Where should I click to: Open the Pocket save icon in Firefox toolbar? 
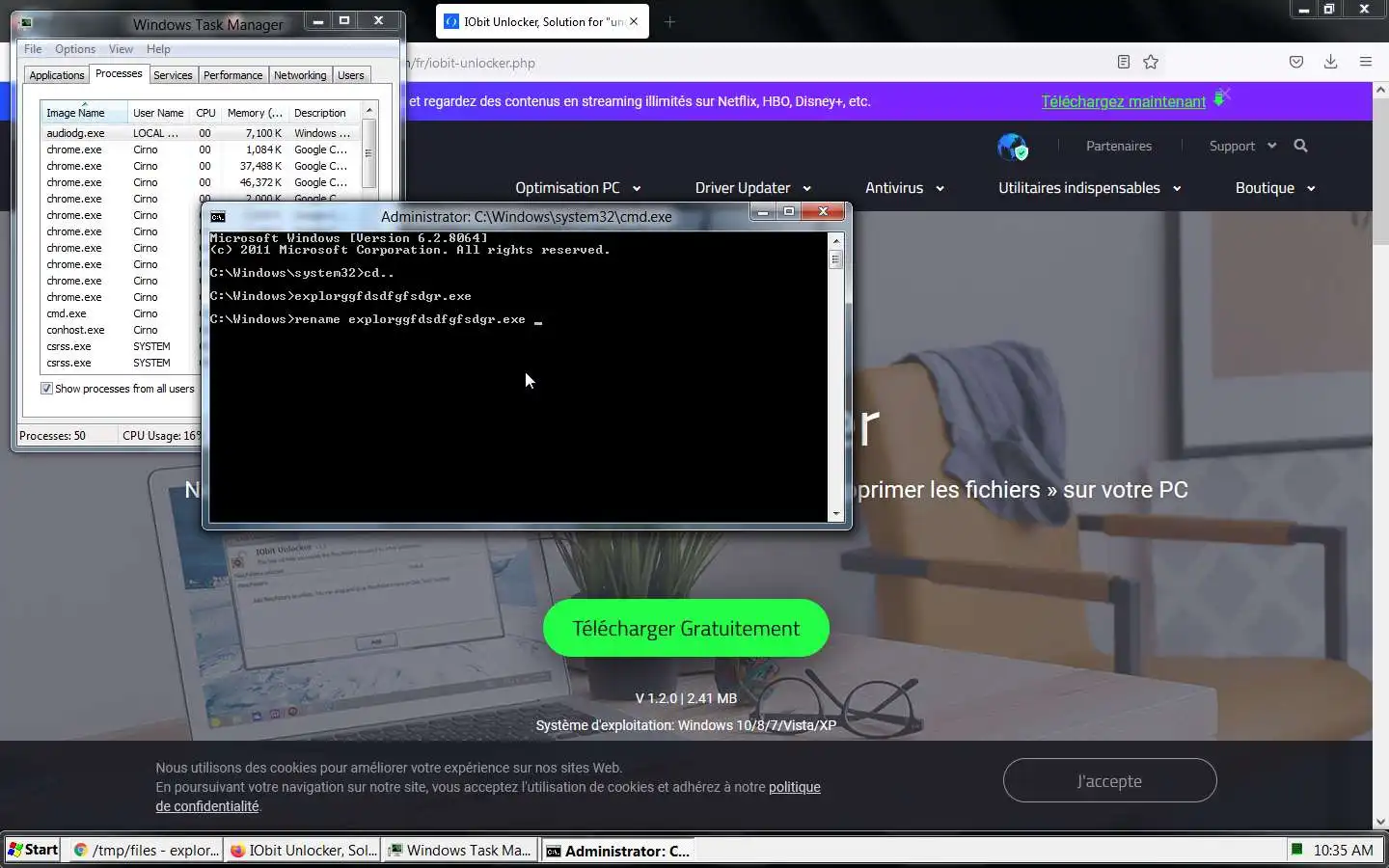click(1296, 62)
